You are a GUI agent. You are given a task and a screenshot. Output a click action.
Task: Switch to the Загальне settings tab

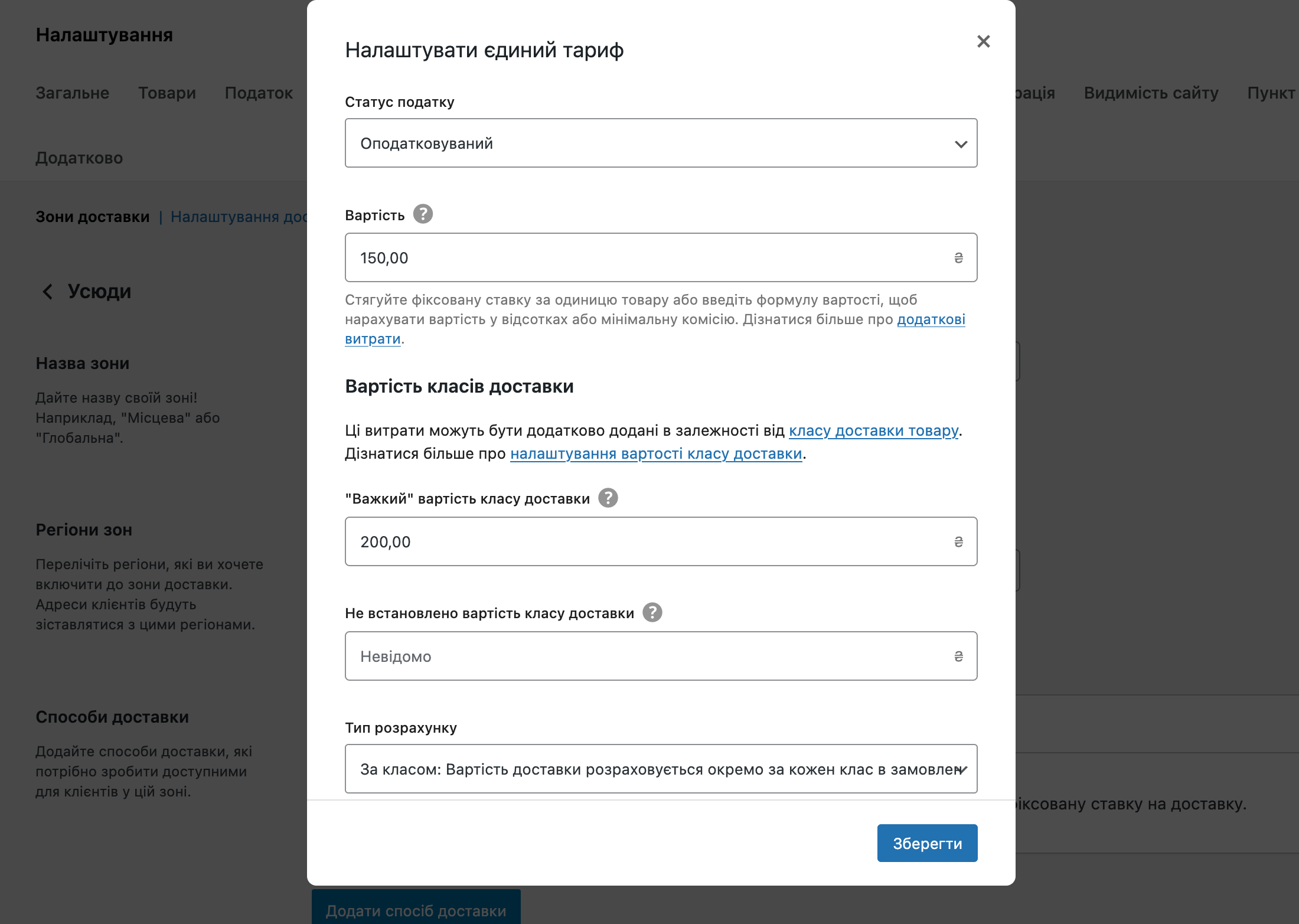coord(72,93)
